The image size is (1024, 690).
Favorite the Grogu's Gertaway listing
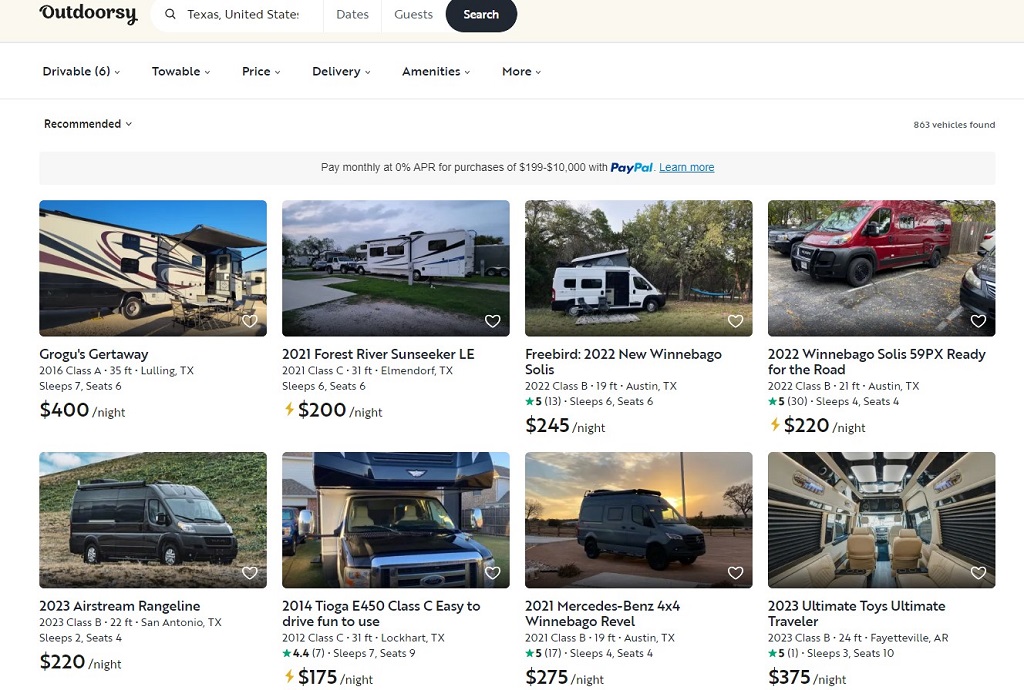click(x=250, y=321)
